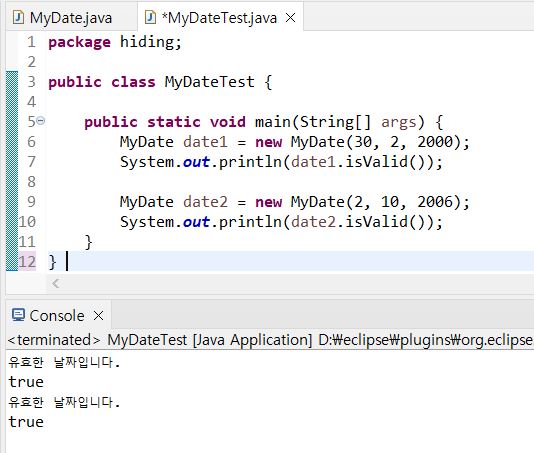Click 'MyDate(30, 2, 2000)' constructor call
Screen dimensions: 534x453
[x=376, y=142]
